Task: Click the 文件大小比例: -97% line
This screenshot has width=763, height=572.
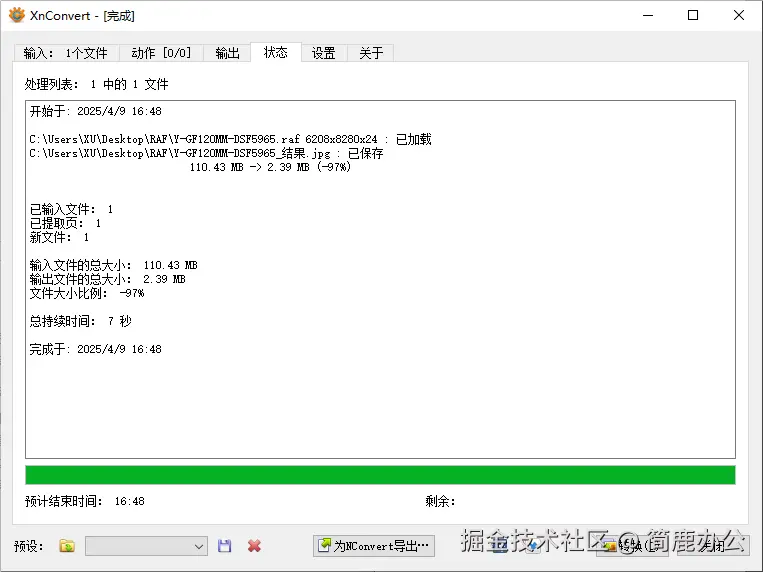Action: pyautogui.click(x=87, y=293)
